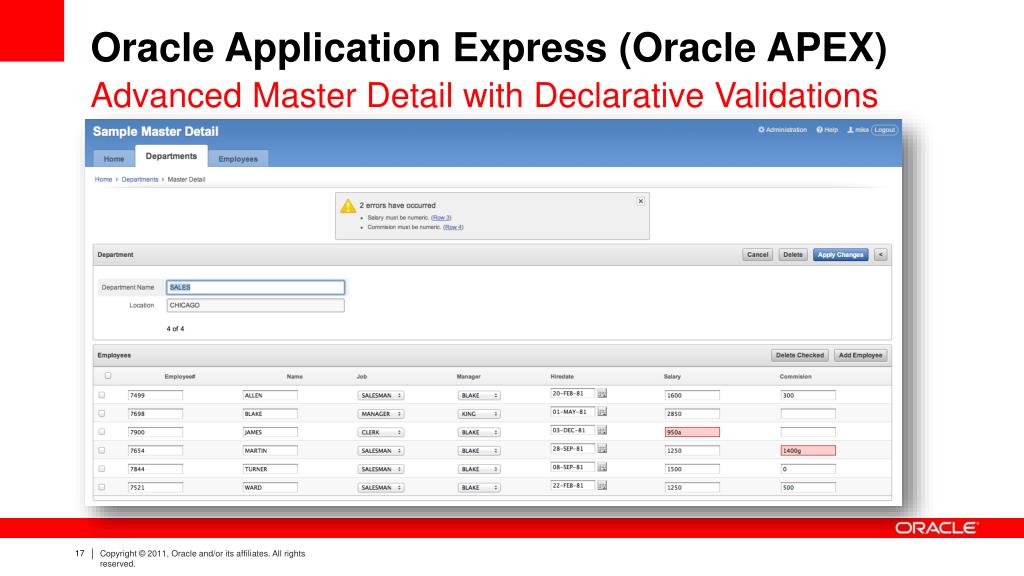Open the MANAGER job dropdown
This screenshot has height=576, width=1024.
tap(381, 414)
